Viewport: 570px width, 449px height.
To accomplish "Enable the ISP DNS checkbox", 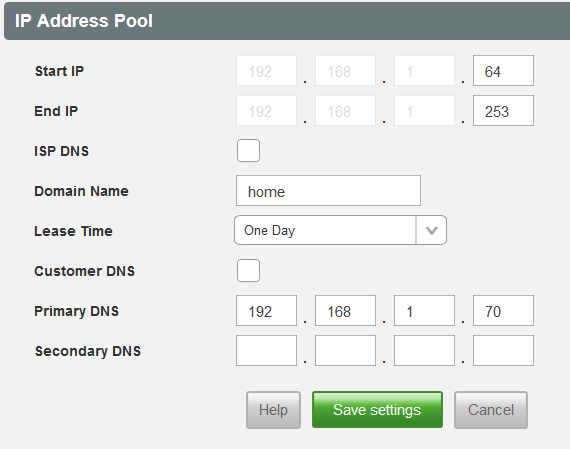I will click(x=248, y=151).
